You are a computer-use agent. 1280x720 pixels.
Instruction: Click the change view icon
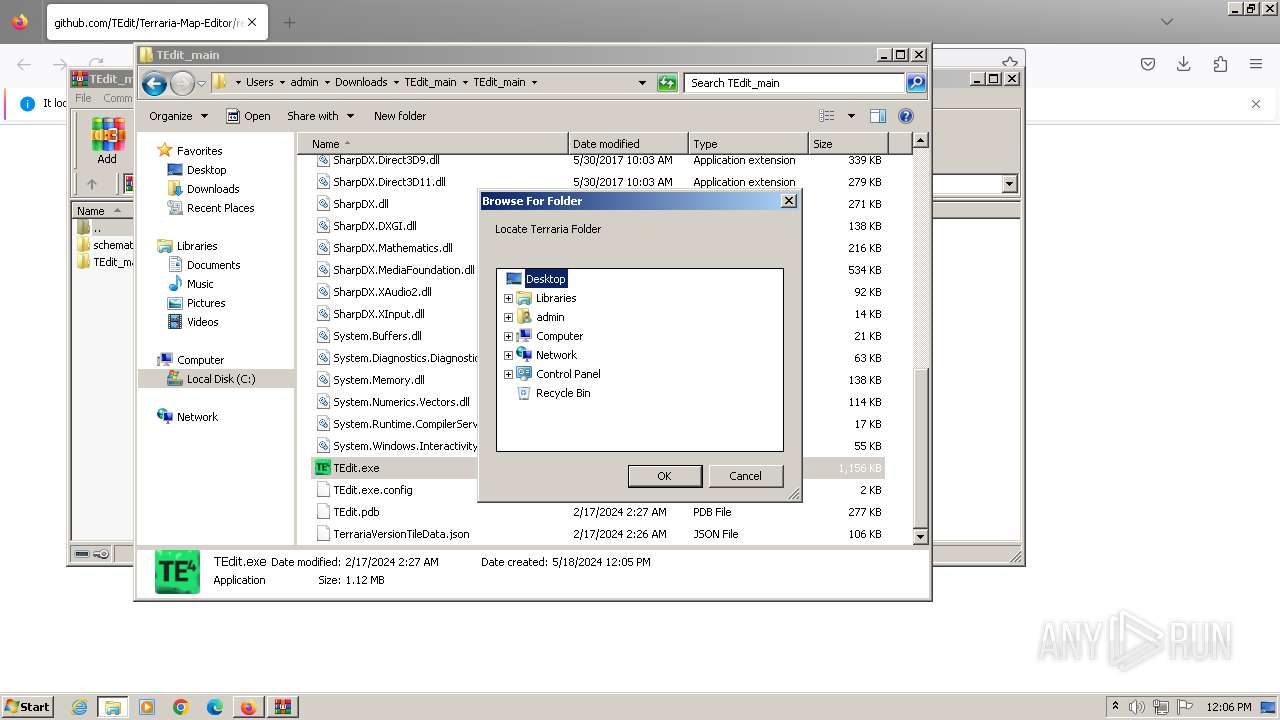[x=827, y=116]
